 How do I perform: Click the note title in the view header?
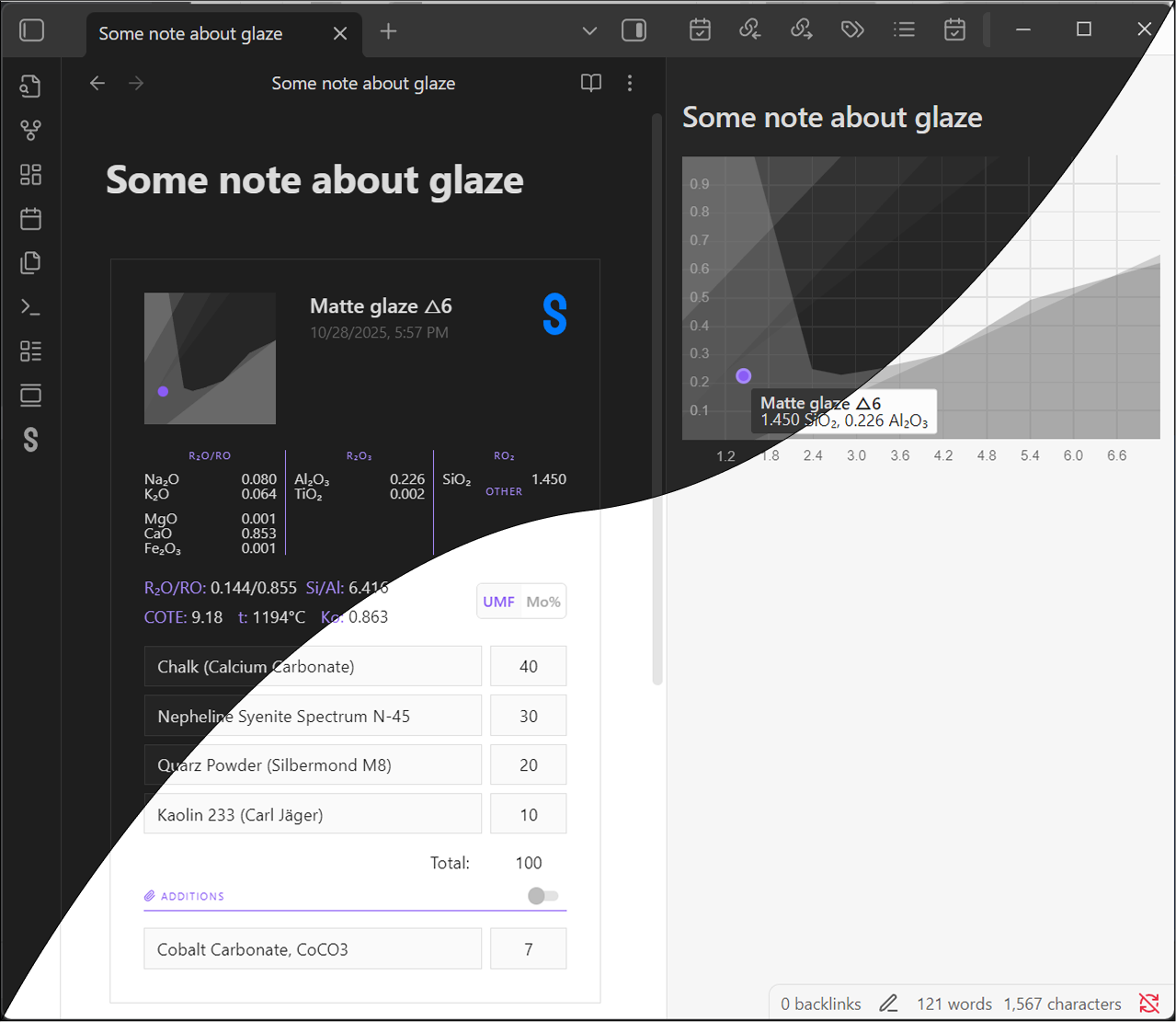click(x=363, y=84)
